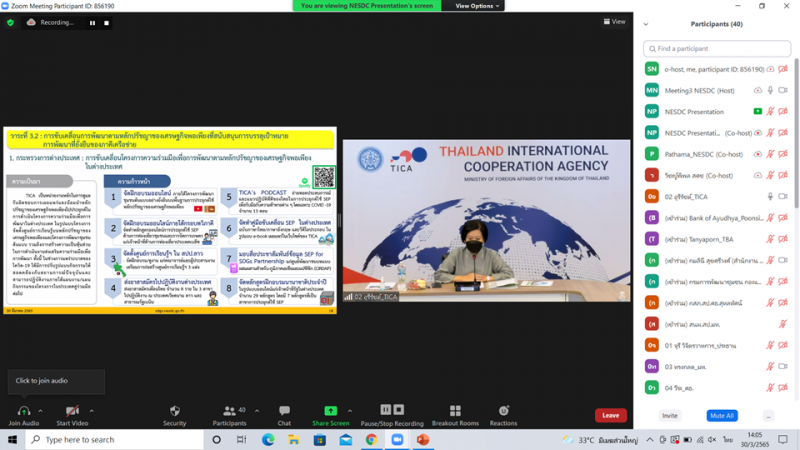
Task: Pause recording from the top recording indicator
Action: tap(92, 23)
